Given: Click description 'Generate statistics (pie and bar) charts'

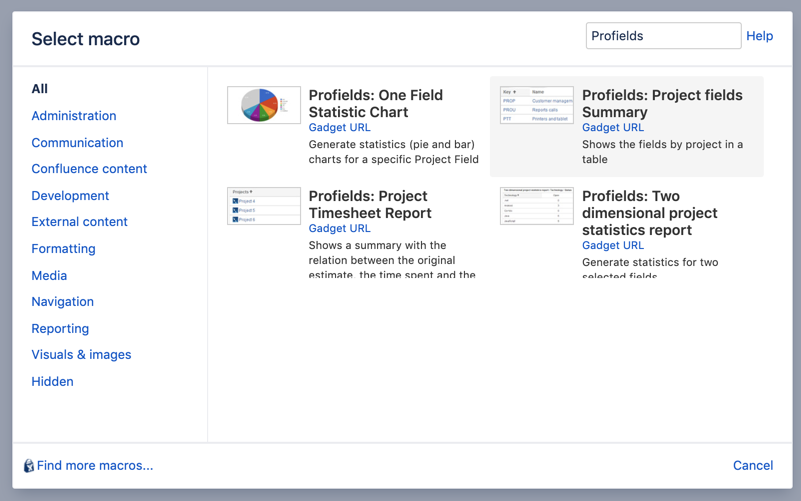Looking at the screenshot, I should pyautogui.click(x=393, y=152).
